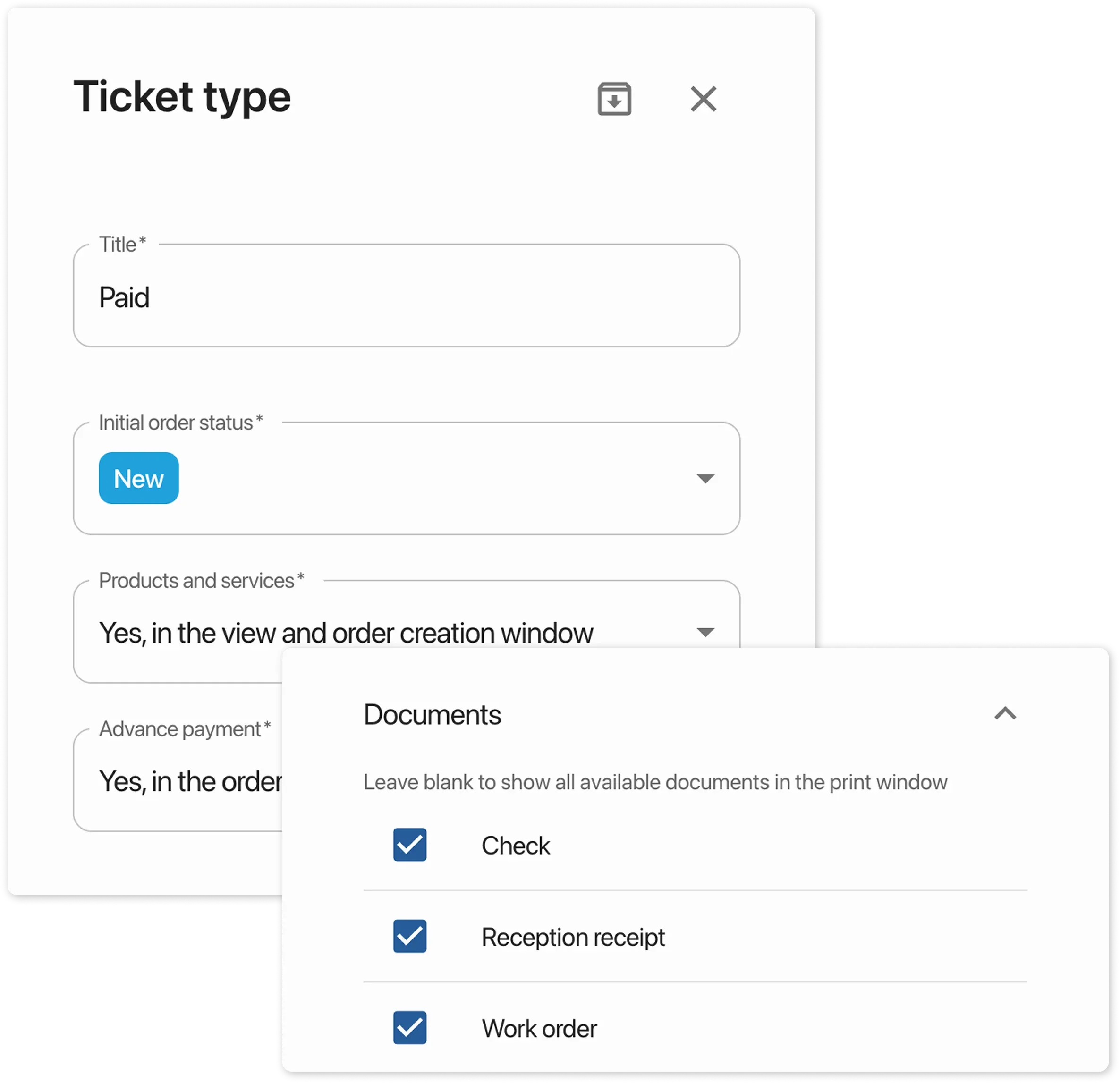Toggle the Work order checkbox off

(x=409, y=1028)
